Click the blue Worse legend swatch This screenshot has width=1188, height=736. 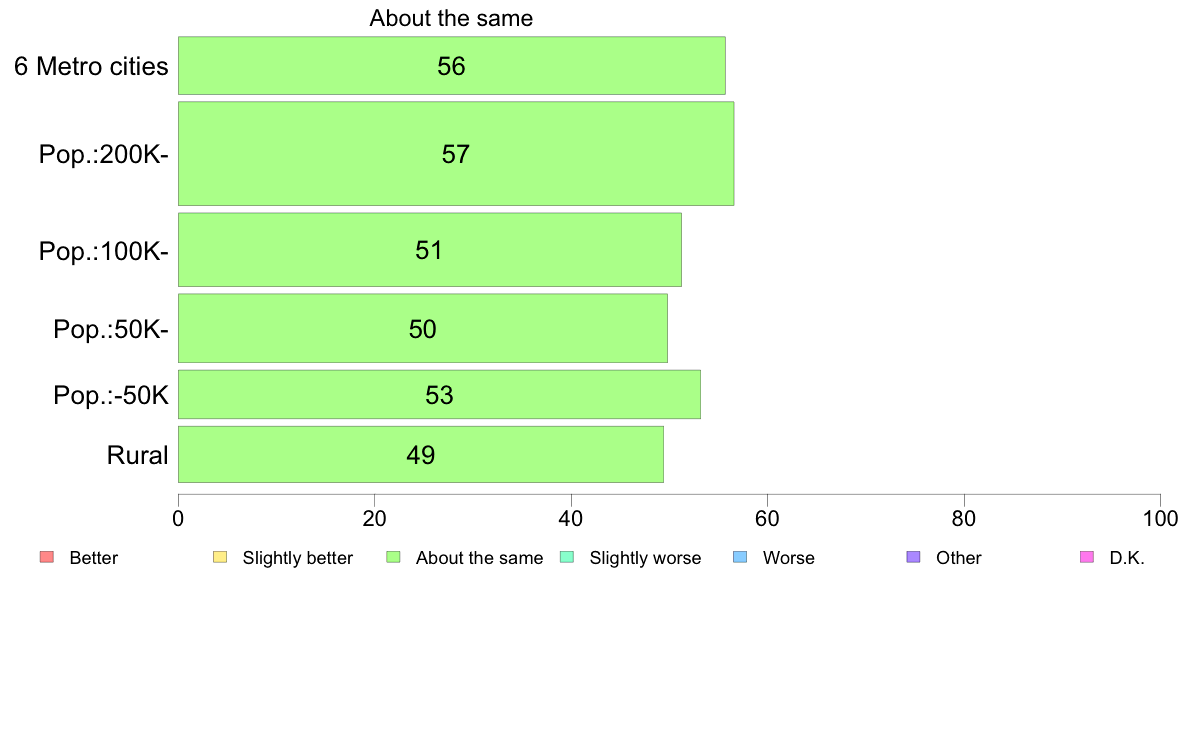(740, 557)
